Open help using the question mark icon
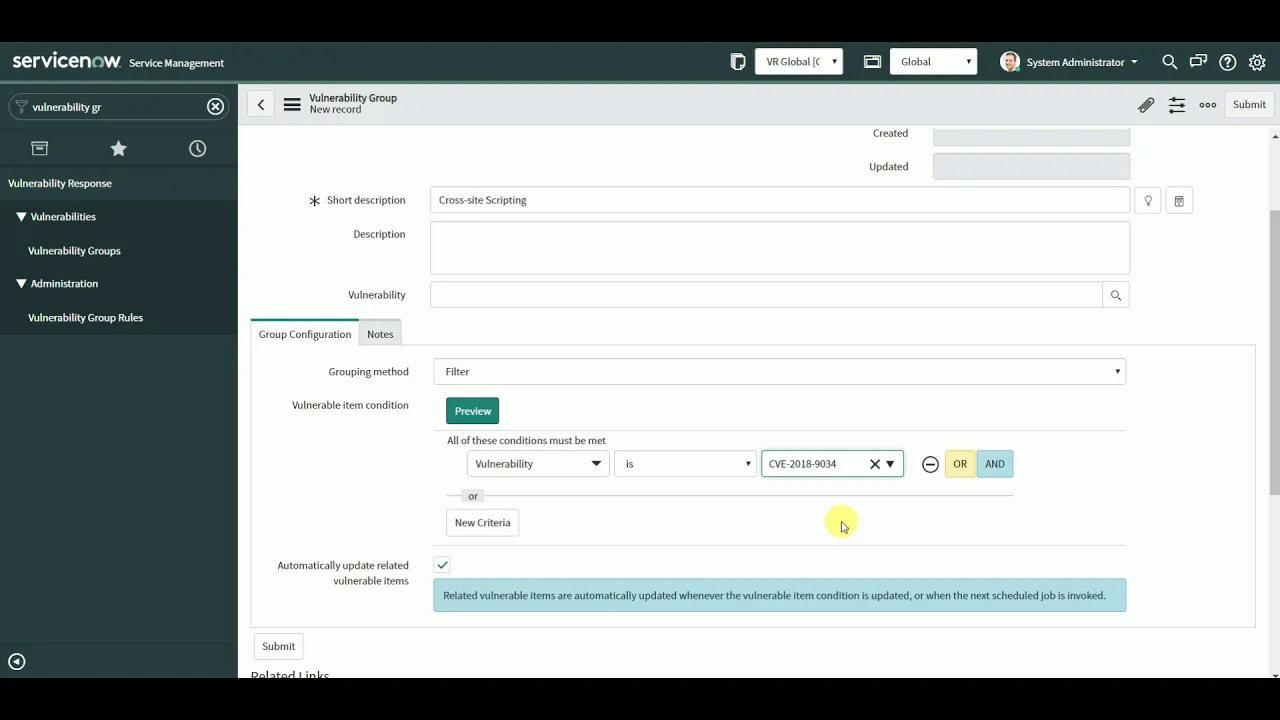This screenshot has width=1280, height=720. 1227,62
